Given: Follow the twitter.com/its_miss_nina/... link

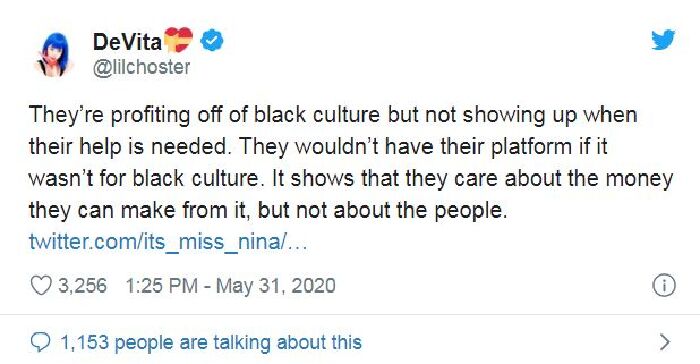Looking at the screenshot, I should point(168,242).
